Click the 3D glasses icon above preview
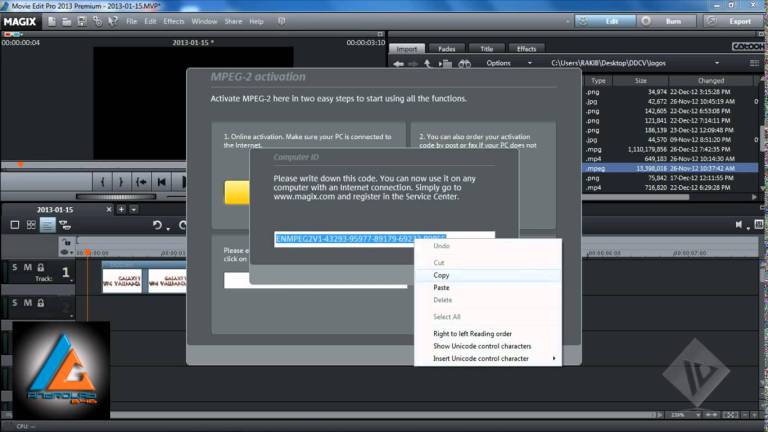 coord(13,34)
